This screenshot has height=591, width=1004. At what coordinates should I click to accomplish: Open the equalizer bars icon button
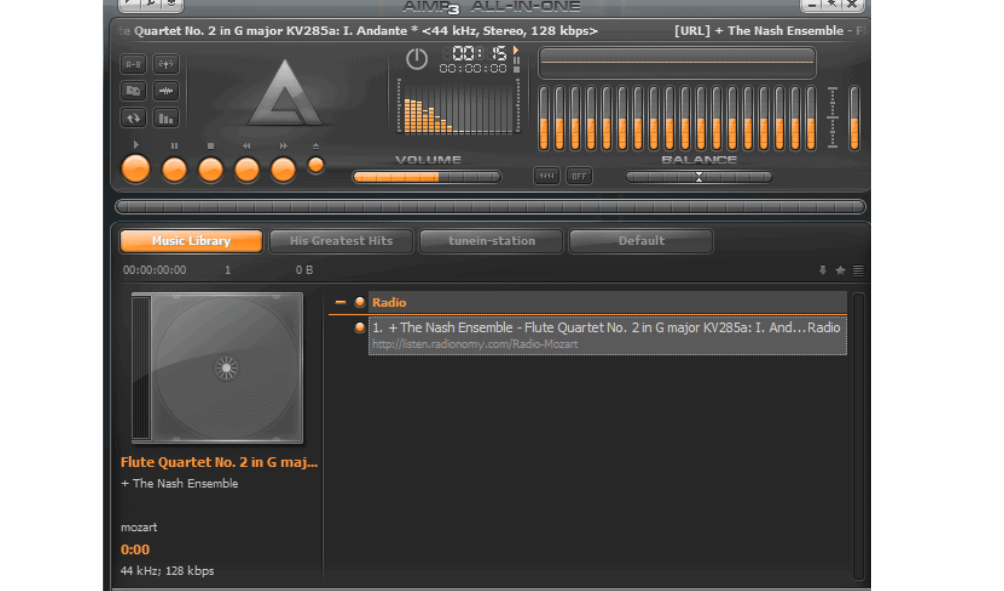[x=166, y=118]
